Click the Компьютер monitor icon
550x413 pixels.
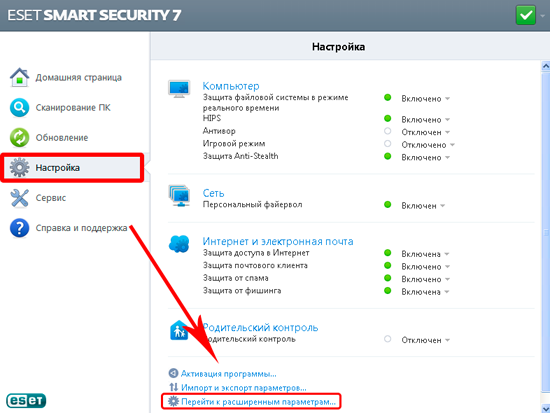coord(179,88)
